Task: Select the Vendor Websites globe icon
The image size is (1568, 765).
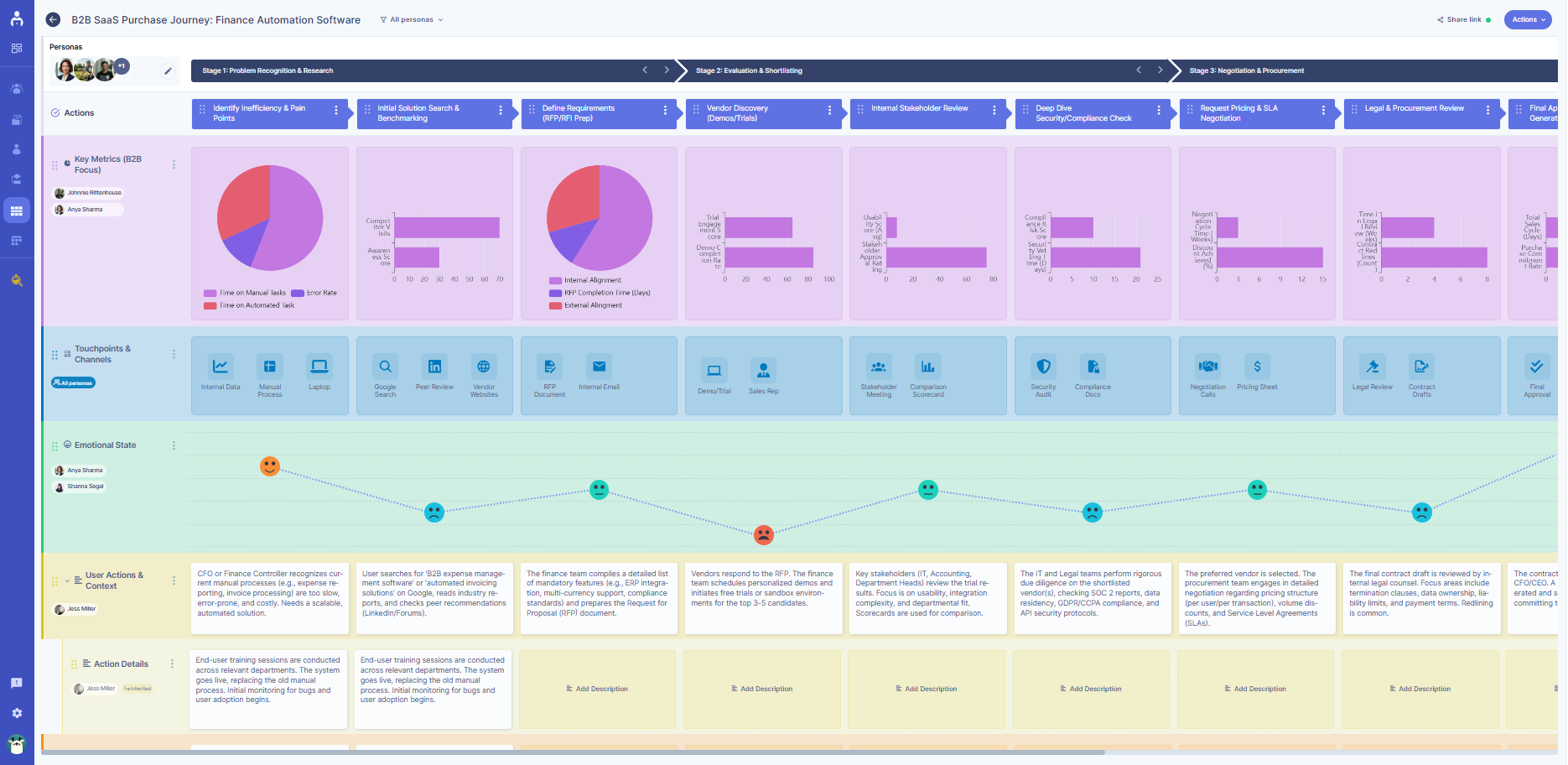Action: (484, 367)
